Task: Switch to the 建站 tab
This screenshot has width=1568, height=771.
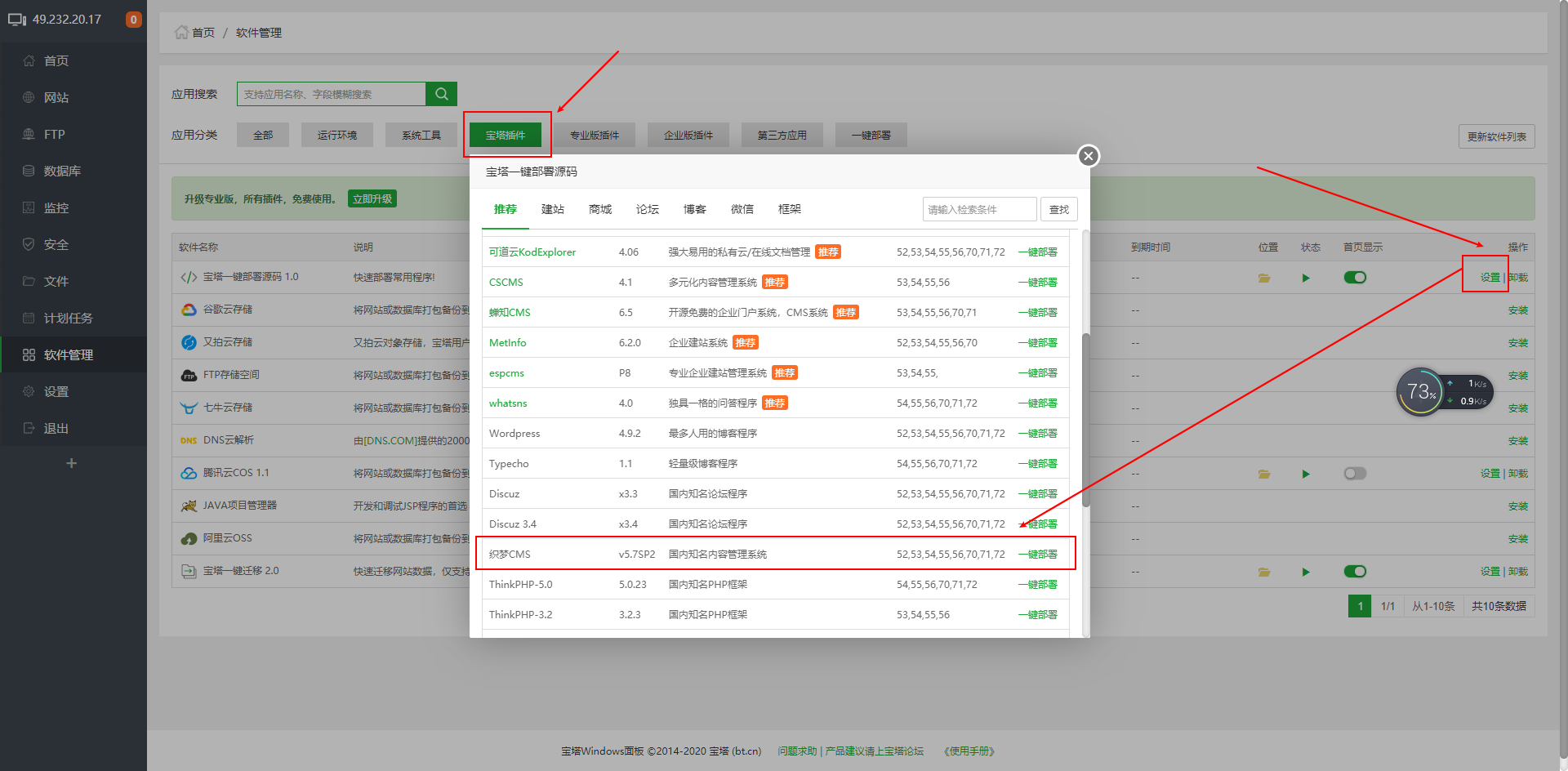Action: [553, 209]
